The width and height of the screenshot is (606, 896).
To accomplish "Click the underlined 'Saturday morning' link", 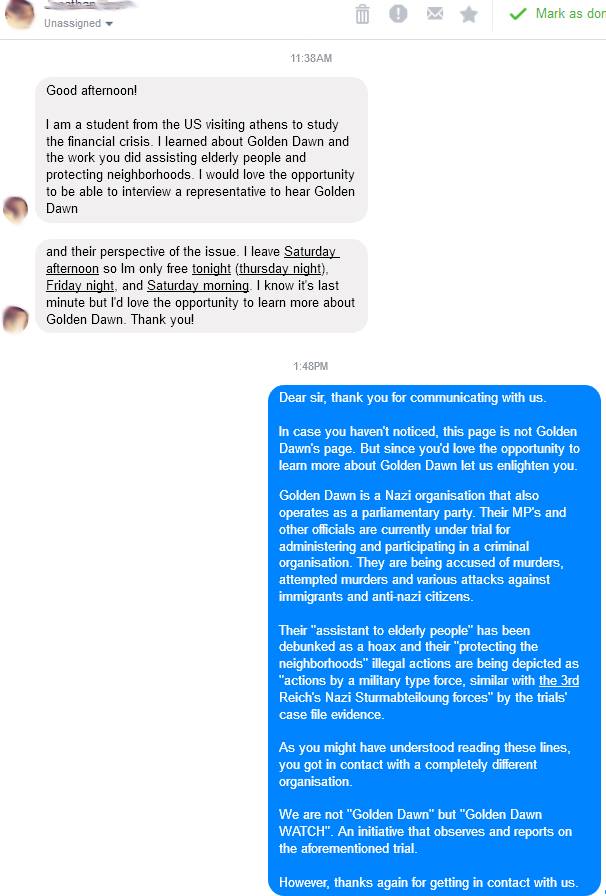I will (x=198, y=286).
